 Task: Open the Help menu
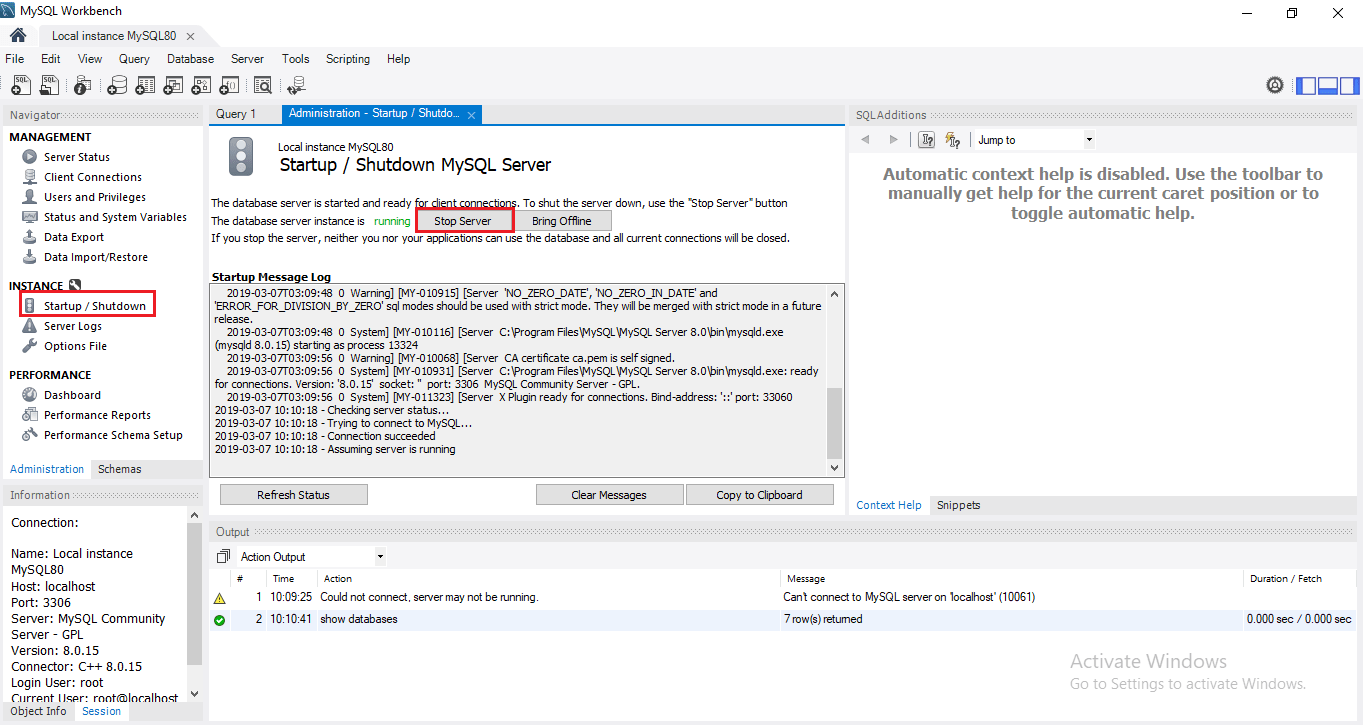pyautogui.click(x=398, y=59)
